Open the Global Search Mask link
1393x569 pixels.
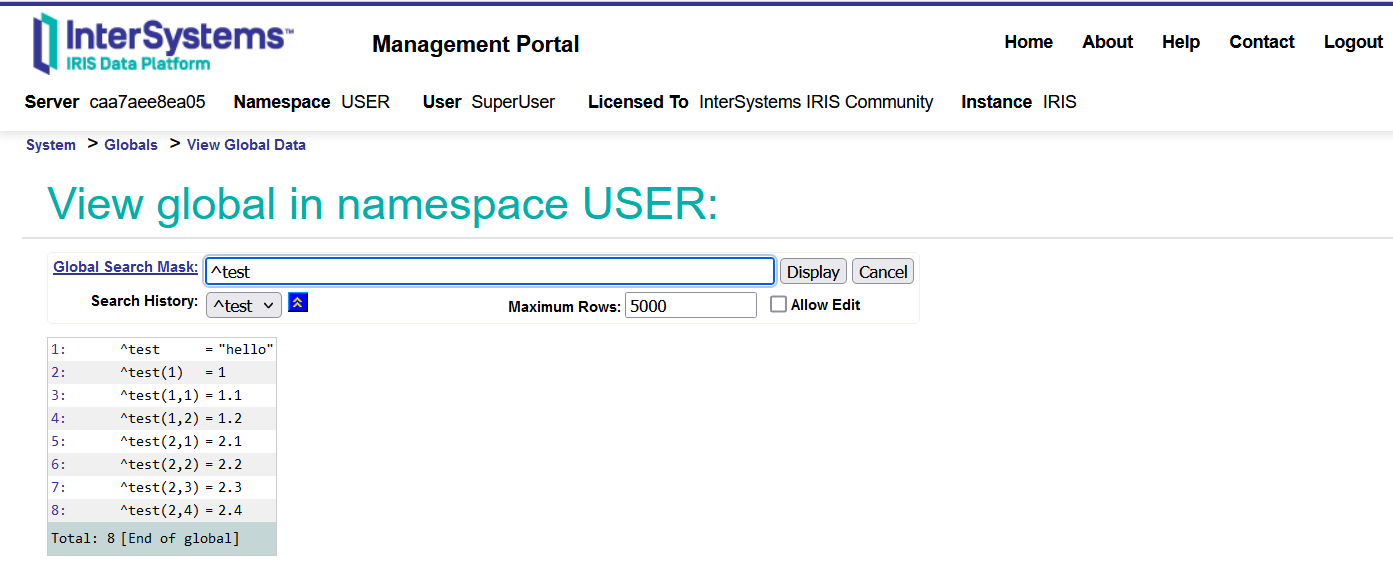(125, 267)
